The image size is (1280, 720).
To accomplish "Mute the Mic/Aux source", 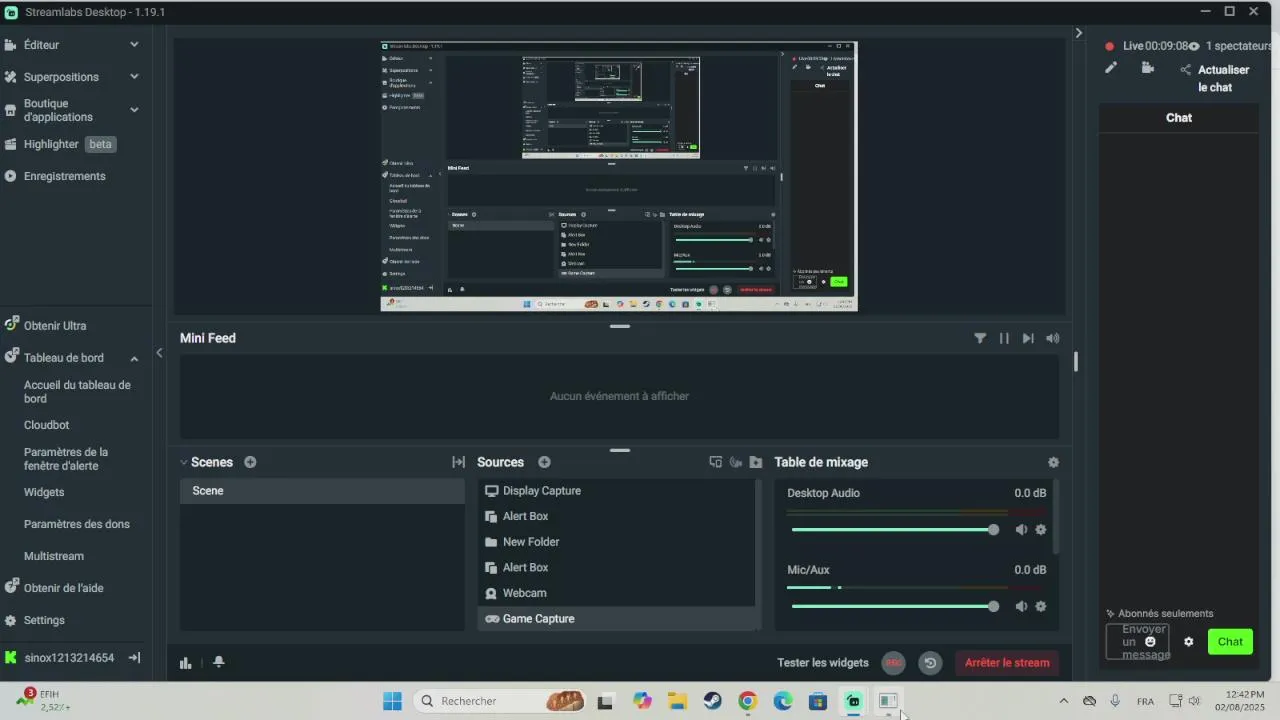I will click(1021, 606).
